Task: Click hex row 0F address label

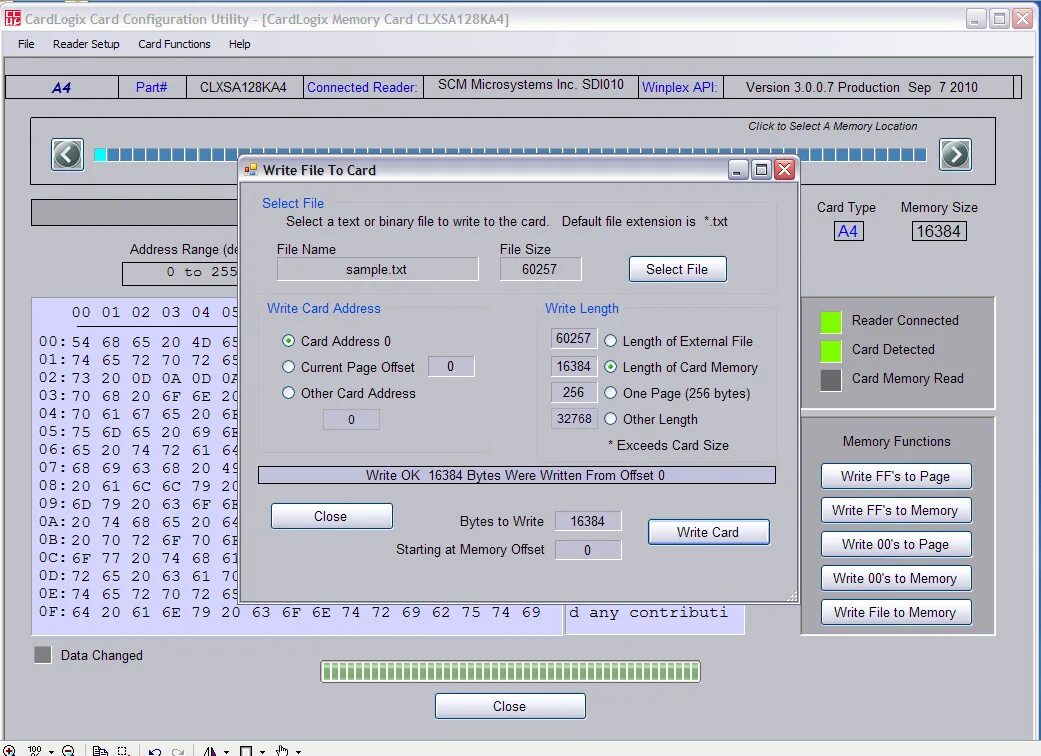Action: coord(52,611)
